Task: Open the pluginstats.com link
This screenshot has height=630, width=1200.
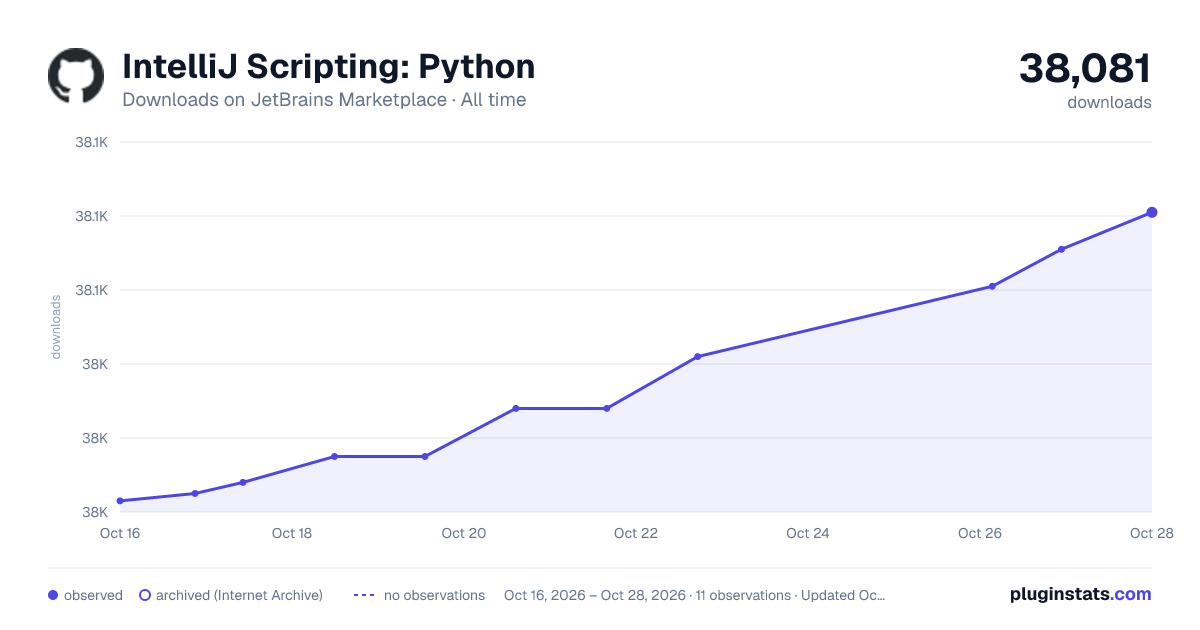Action: (1081, 594)
